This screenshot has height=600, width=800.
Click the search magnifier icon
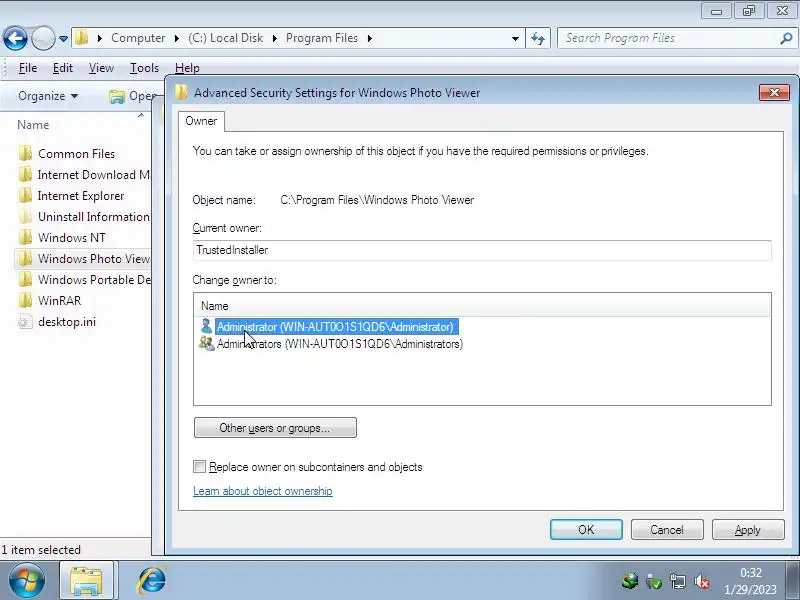[x=786, y=38]
